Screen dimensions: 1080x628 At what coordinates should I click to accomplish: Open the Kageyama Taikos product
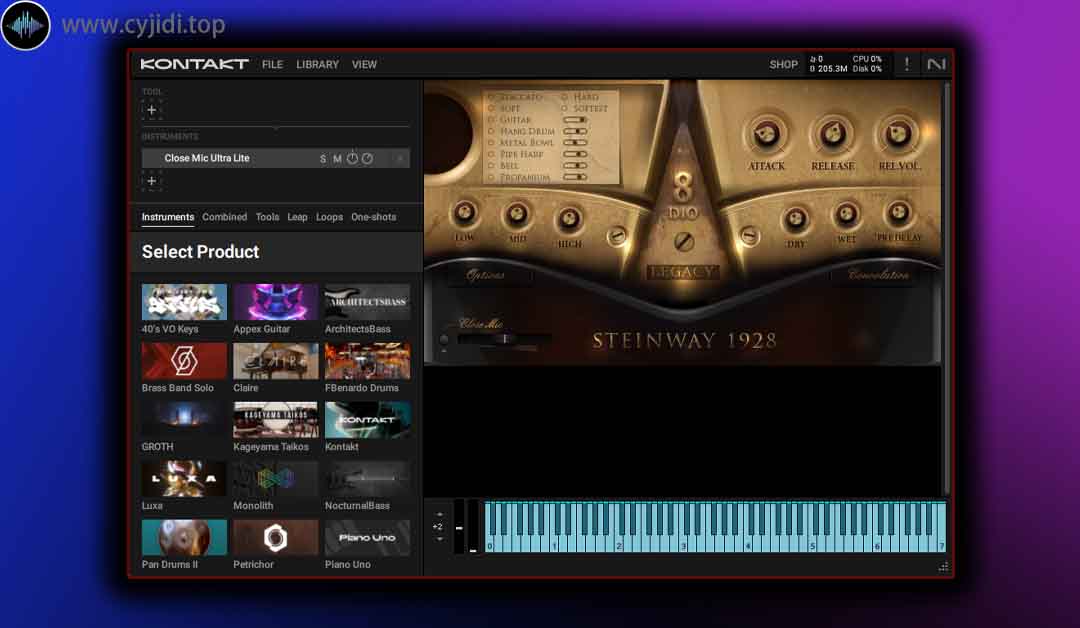pos(276,419)
